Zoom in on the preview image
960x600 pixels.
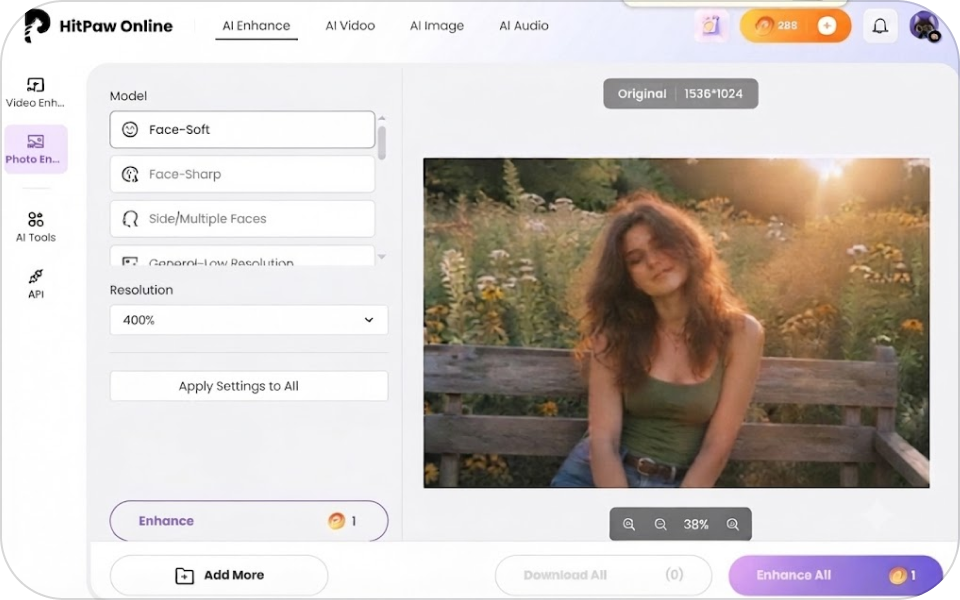629,524
